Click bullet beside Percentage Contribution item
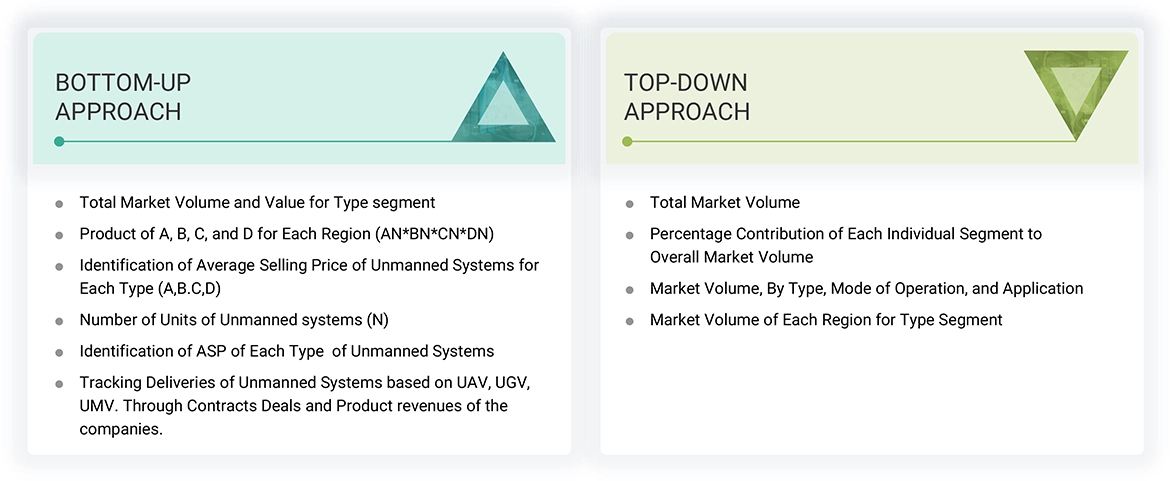Image resolution: width=1170 pixels, height=481 pixels. click(630, 235)
